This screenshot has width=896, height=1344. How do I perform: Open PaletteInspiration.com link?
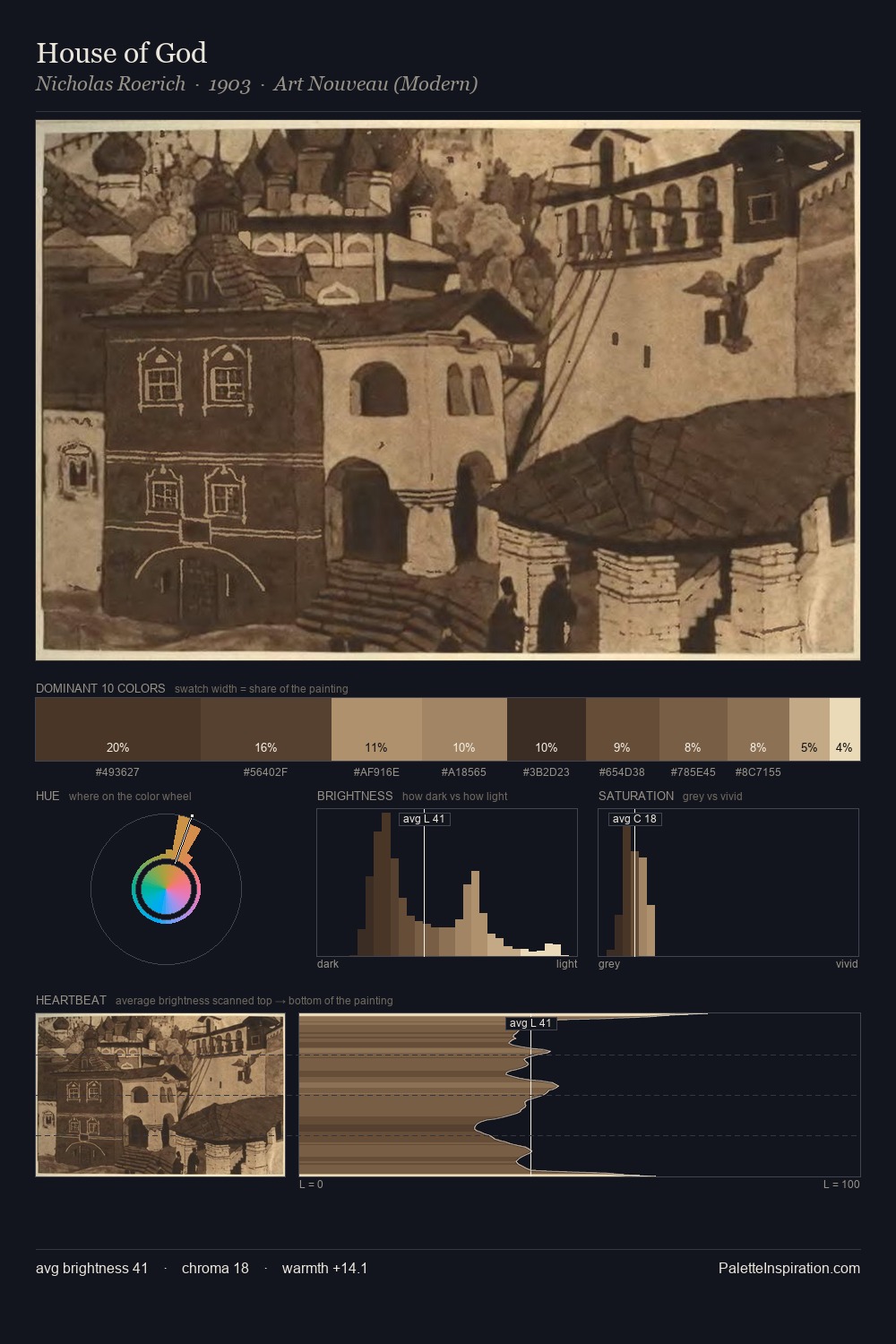pyautogui.click(x=789, y=1268)
